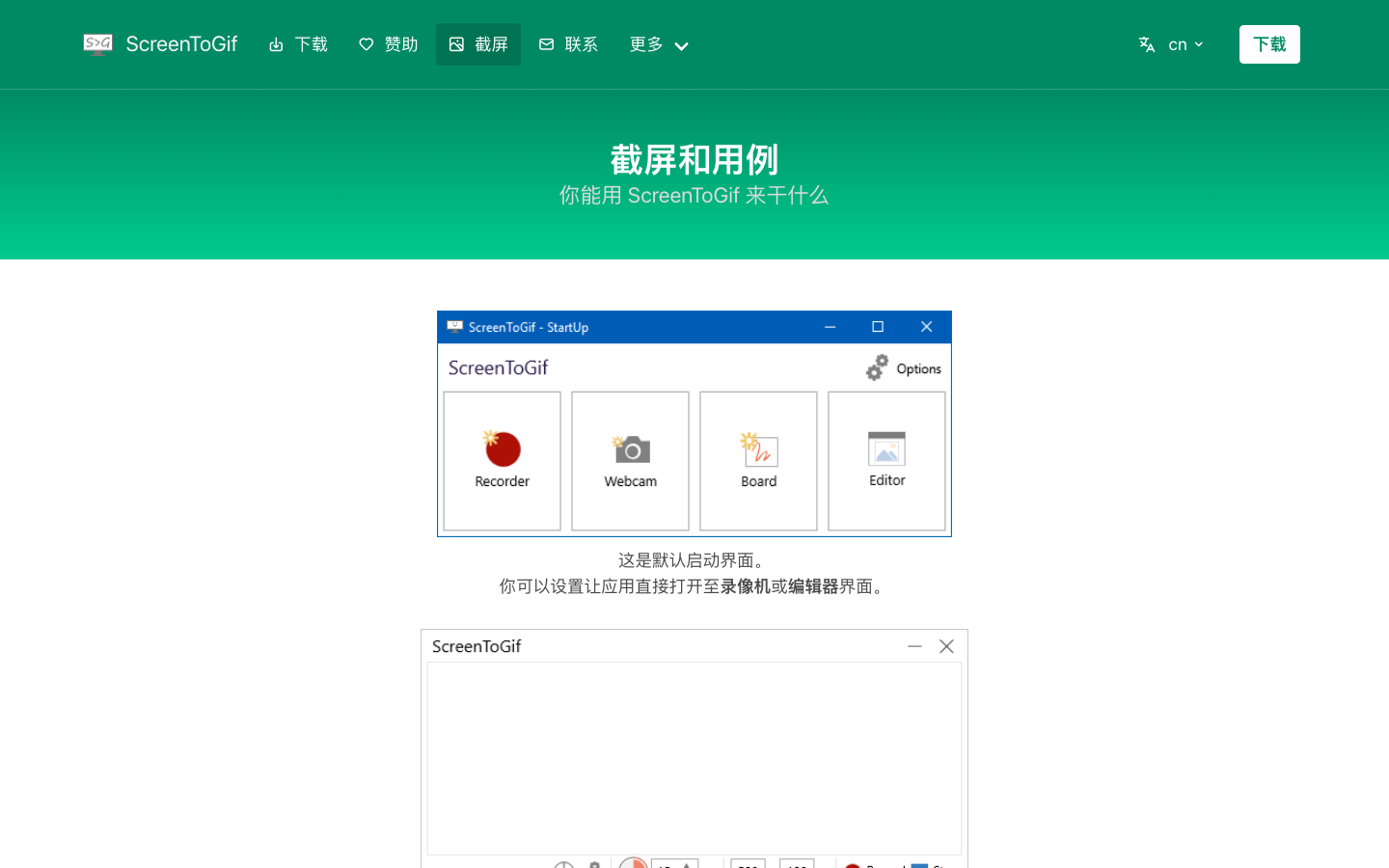
Task: Open the cn language dropdown
Action: pos(1185,43)
